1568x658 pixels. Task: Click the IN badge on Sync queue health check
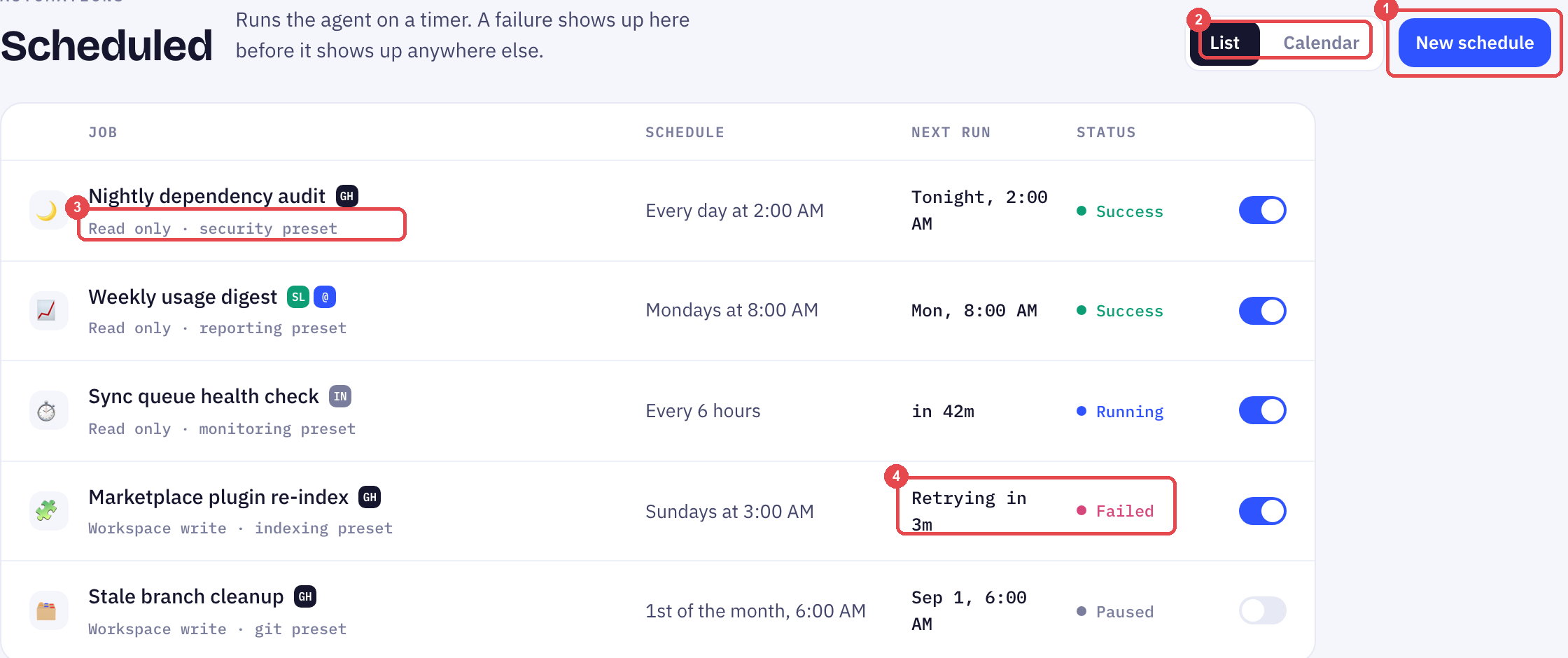coord(340,396)
